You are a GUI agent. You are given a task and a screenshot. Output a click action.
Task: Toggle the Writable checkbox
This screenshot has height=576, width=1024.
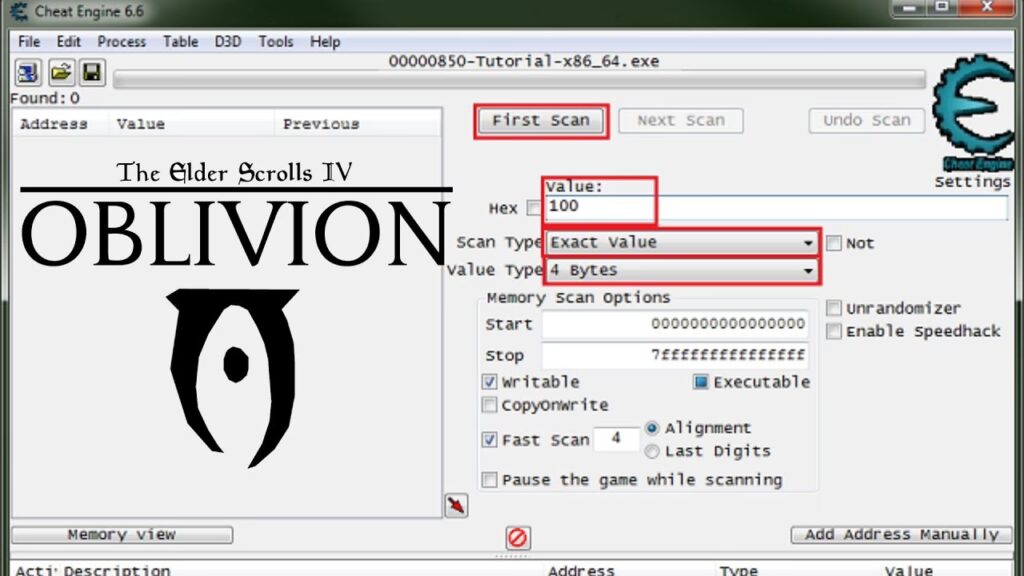click(489, 381)
